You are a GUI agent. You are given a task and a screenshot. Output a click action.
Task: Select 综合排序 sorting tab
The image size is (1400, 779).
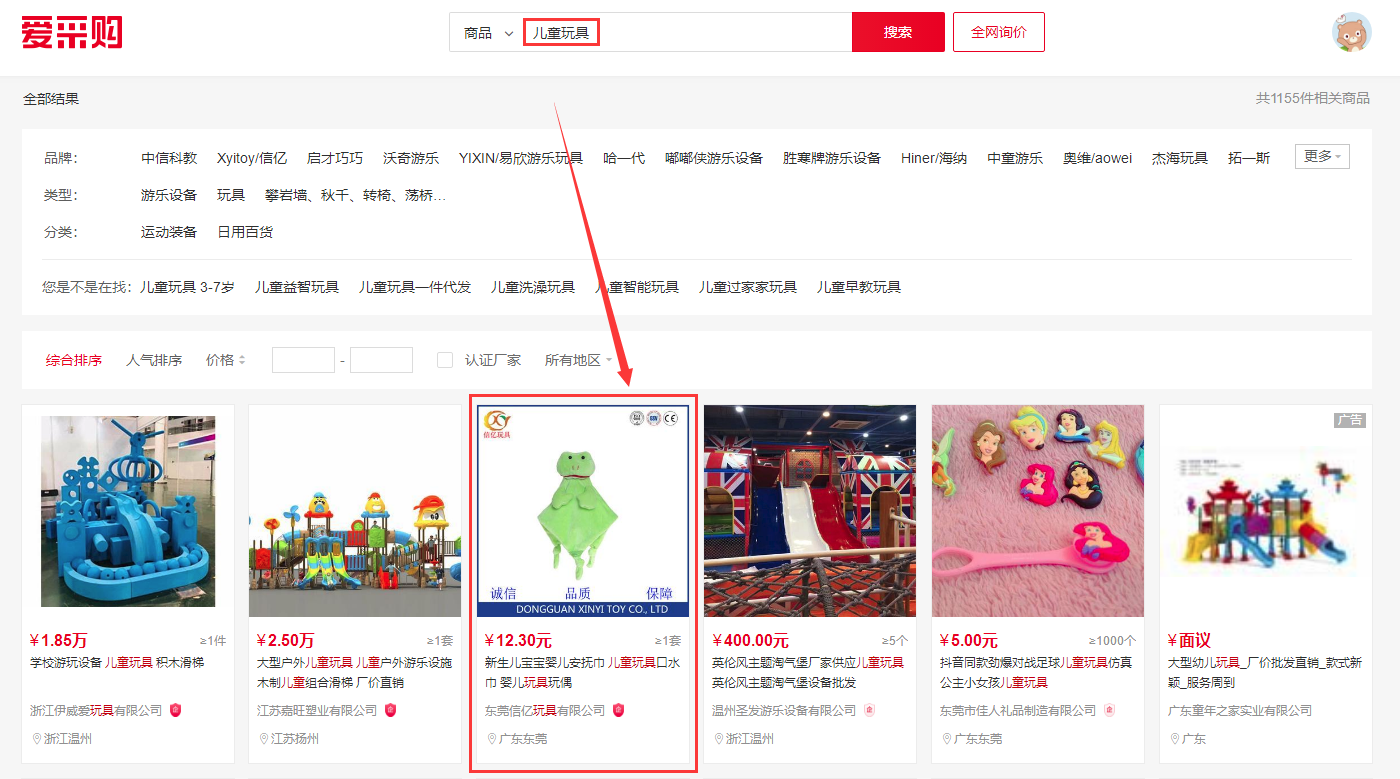pyautogui.click(x=74, y=360)
